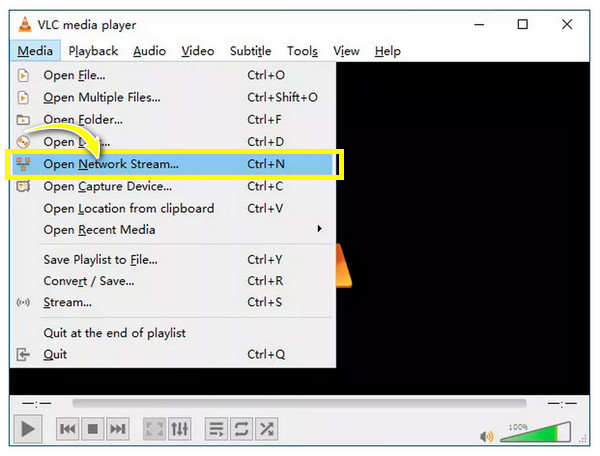Viewport: 600px width, 456px height.
Task: Click the Play button
Action: (x=27, y=429)
